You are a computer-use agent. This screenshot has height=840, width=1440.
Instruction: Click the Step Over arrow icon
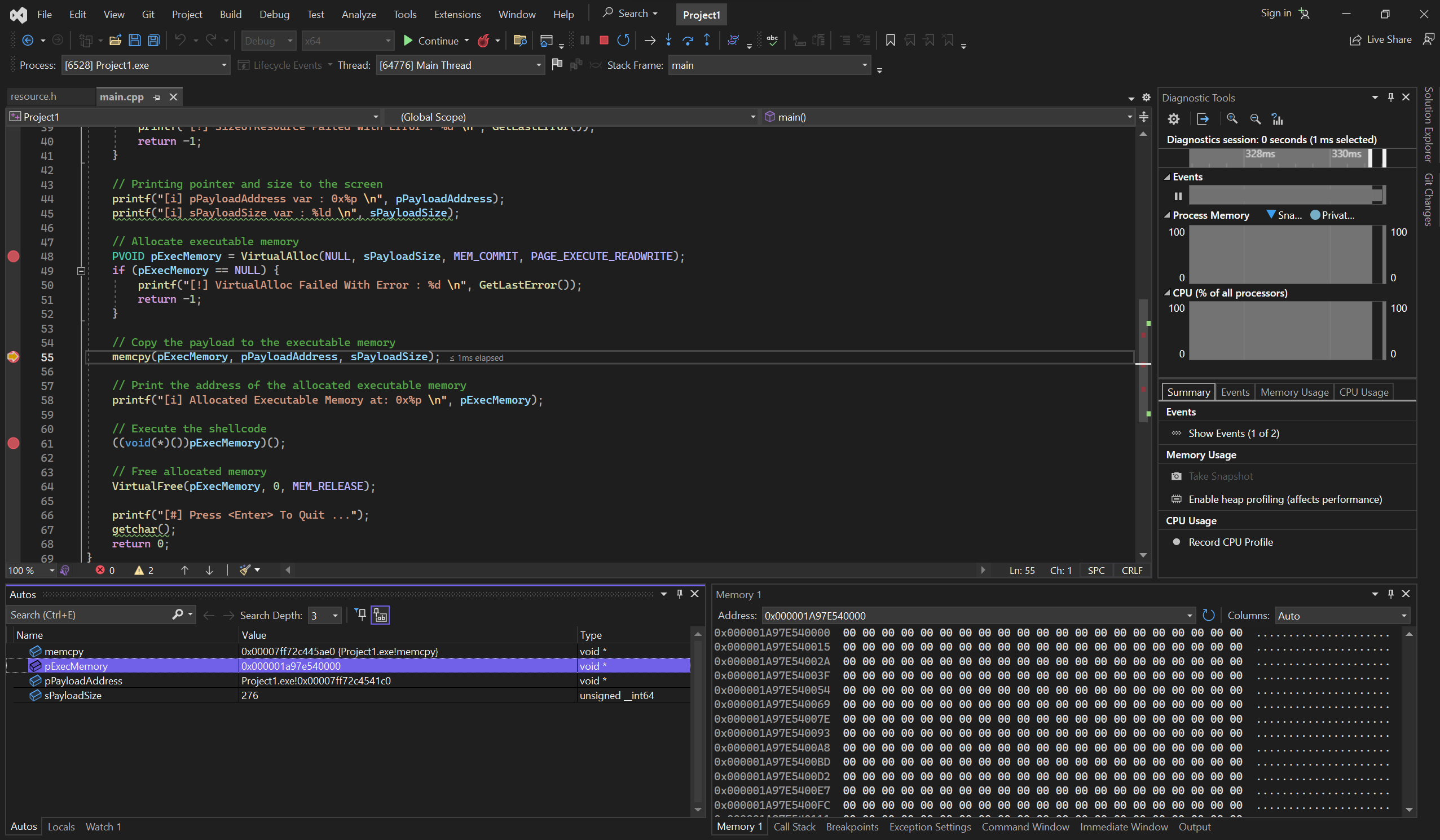click(688, 40)
